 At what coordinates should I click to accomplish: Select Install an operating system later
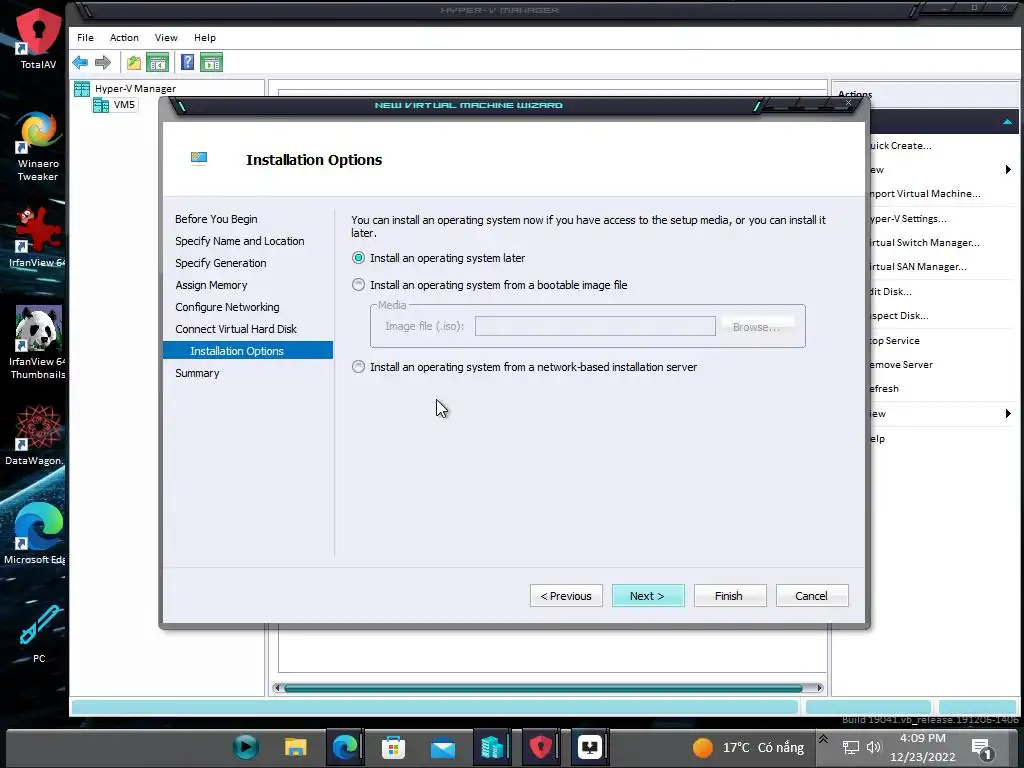tap(439, 258)
